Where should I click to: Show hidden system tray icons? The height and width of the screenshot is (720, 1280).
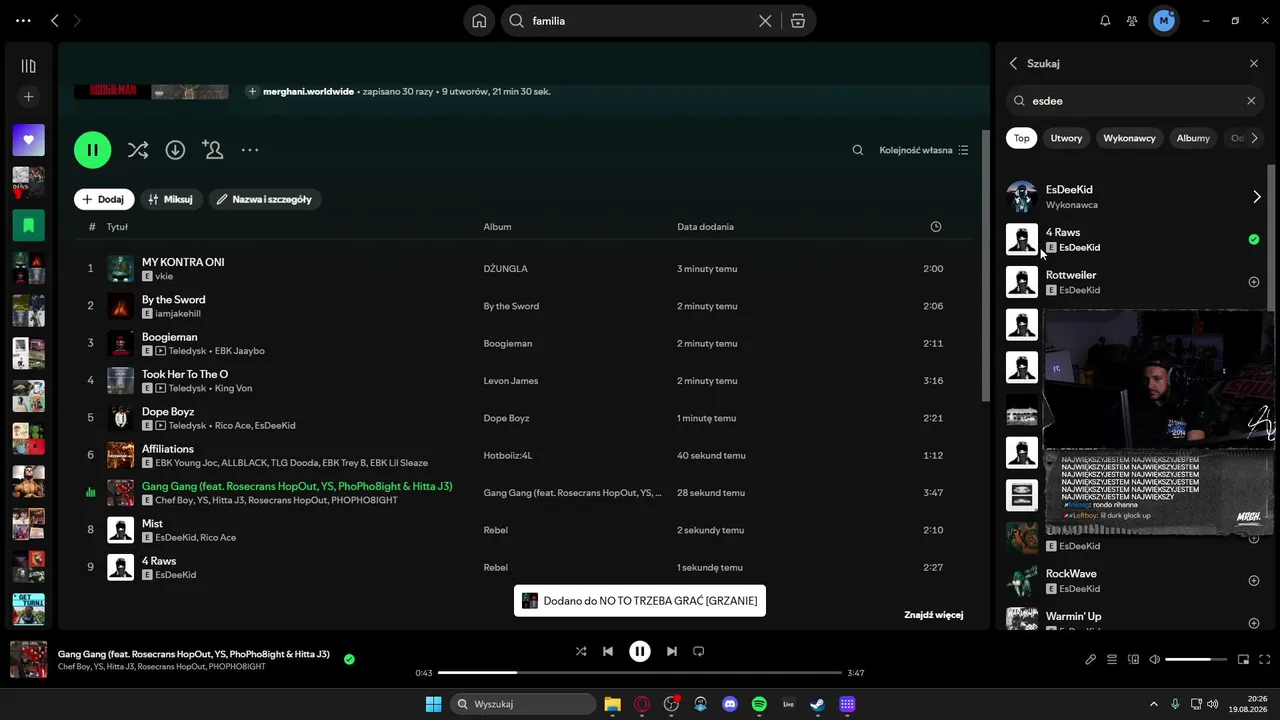pos(1153,704)
